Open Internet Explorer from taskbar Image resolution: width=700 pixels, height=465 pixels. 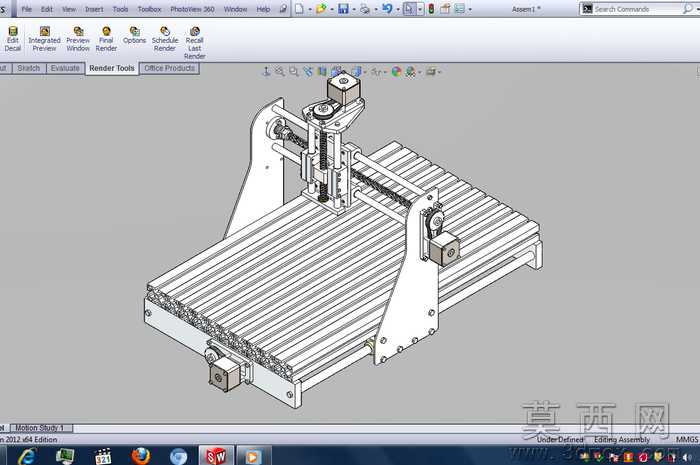(28, 456)
